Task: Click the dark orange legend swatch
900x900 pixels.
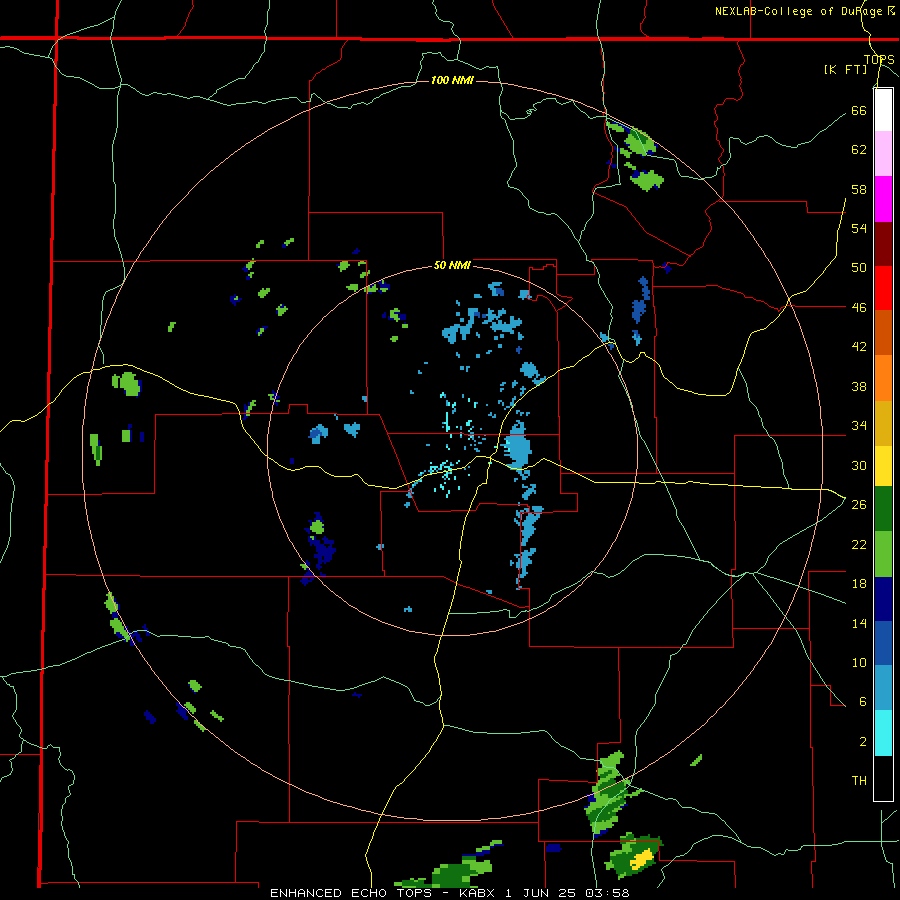Action: [883, 333]
